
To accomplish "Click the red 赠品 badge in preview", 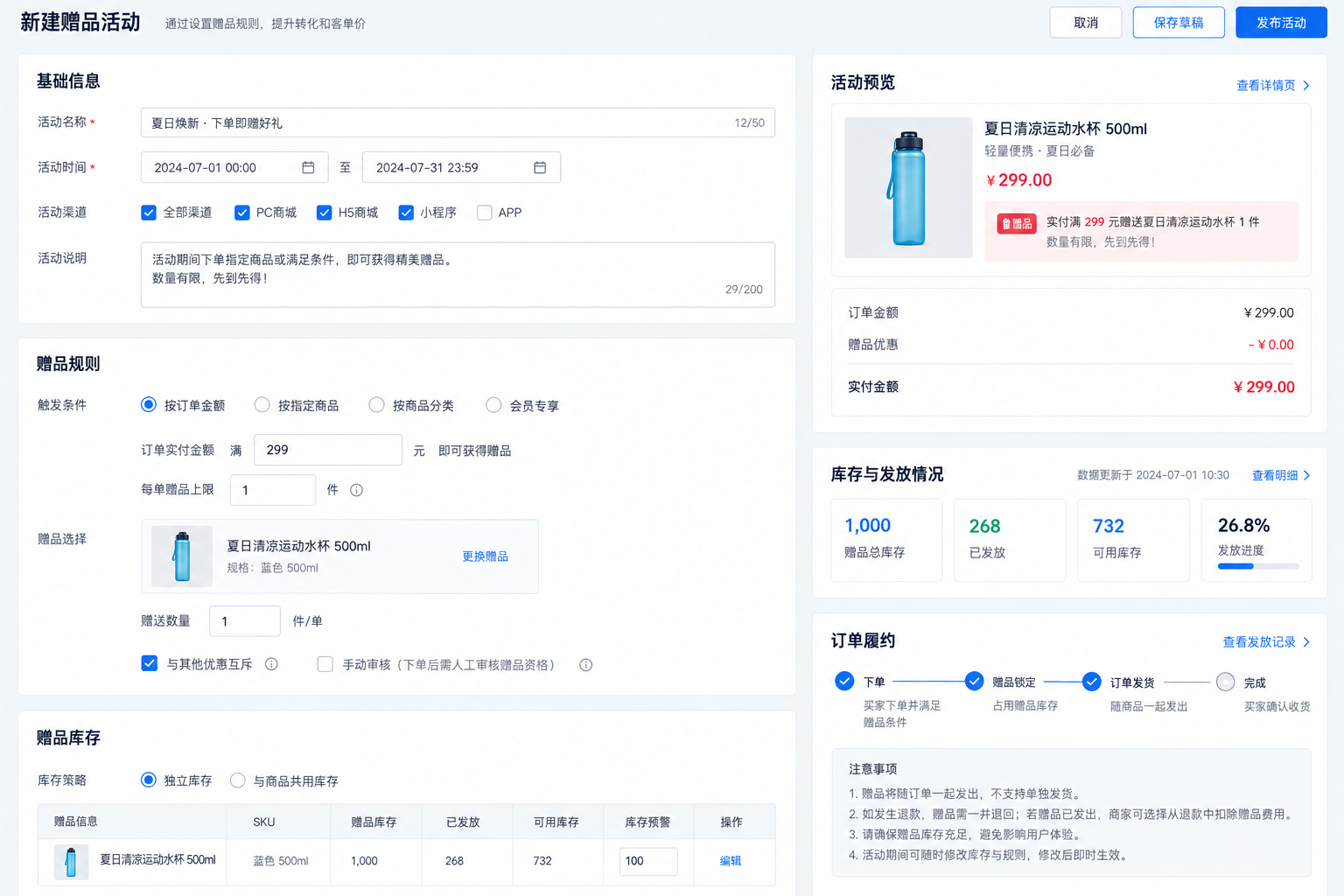I will point(1017,224).
